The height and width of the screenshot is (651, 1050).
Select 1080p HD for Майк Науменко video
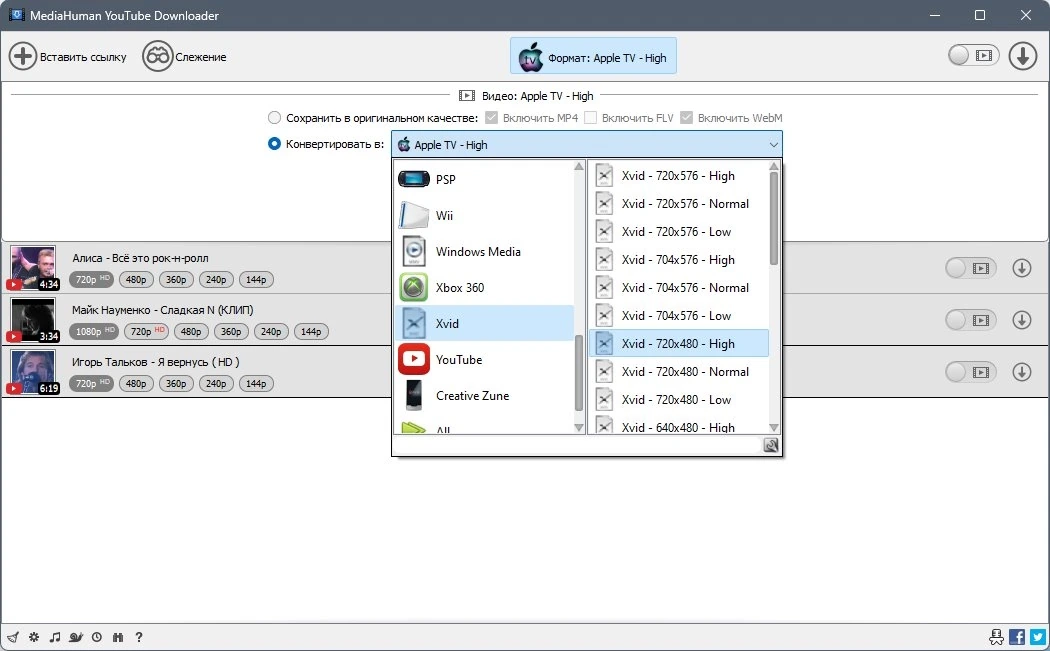(94, 332)
